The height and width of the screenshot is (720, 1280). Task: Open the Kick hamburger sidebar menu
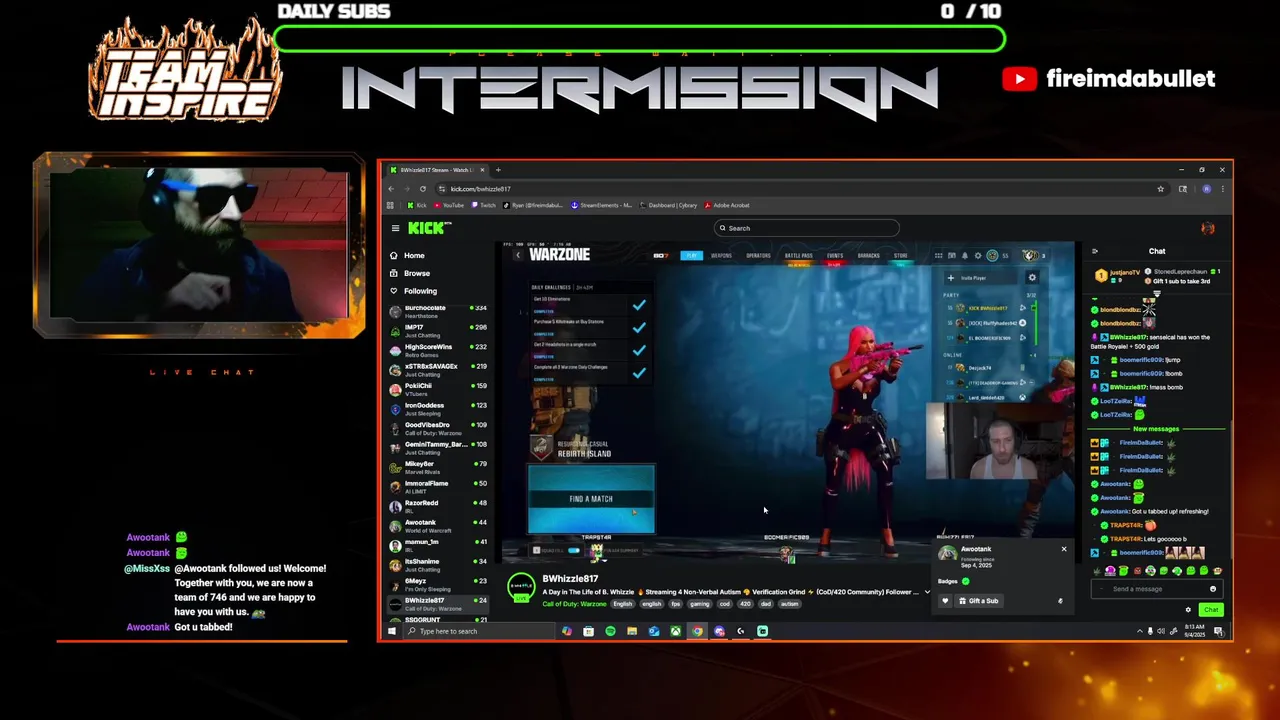click(x=395, y=228)
